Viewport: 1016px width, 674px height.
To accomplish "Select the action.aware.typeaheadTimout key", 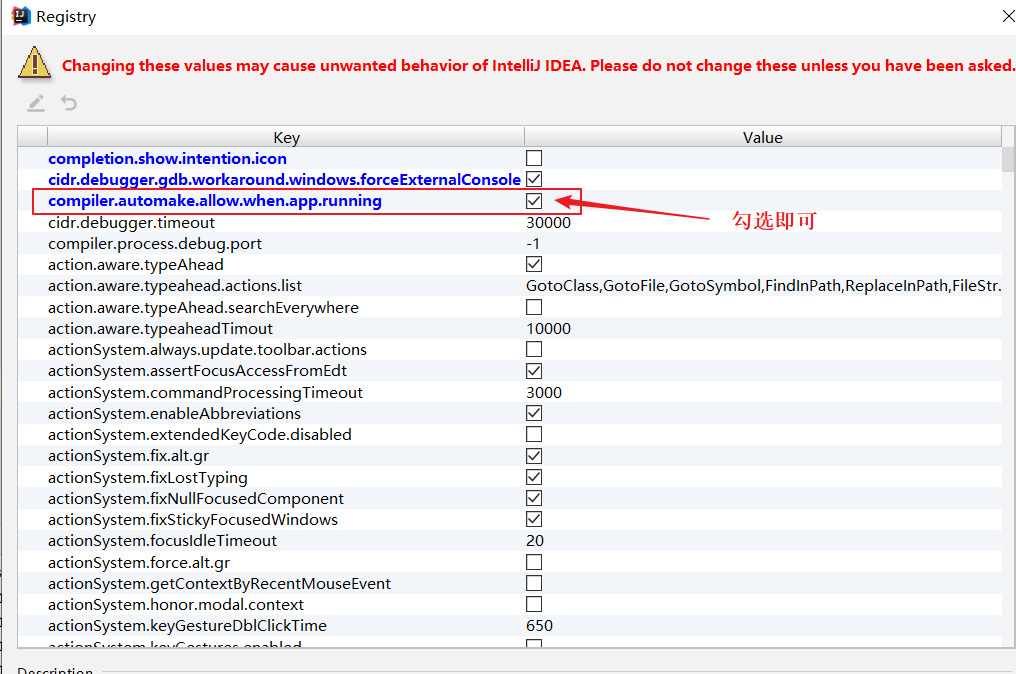I will pos(160,329).
